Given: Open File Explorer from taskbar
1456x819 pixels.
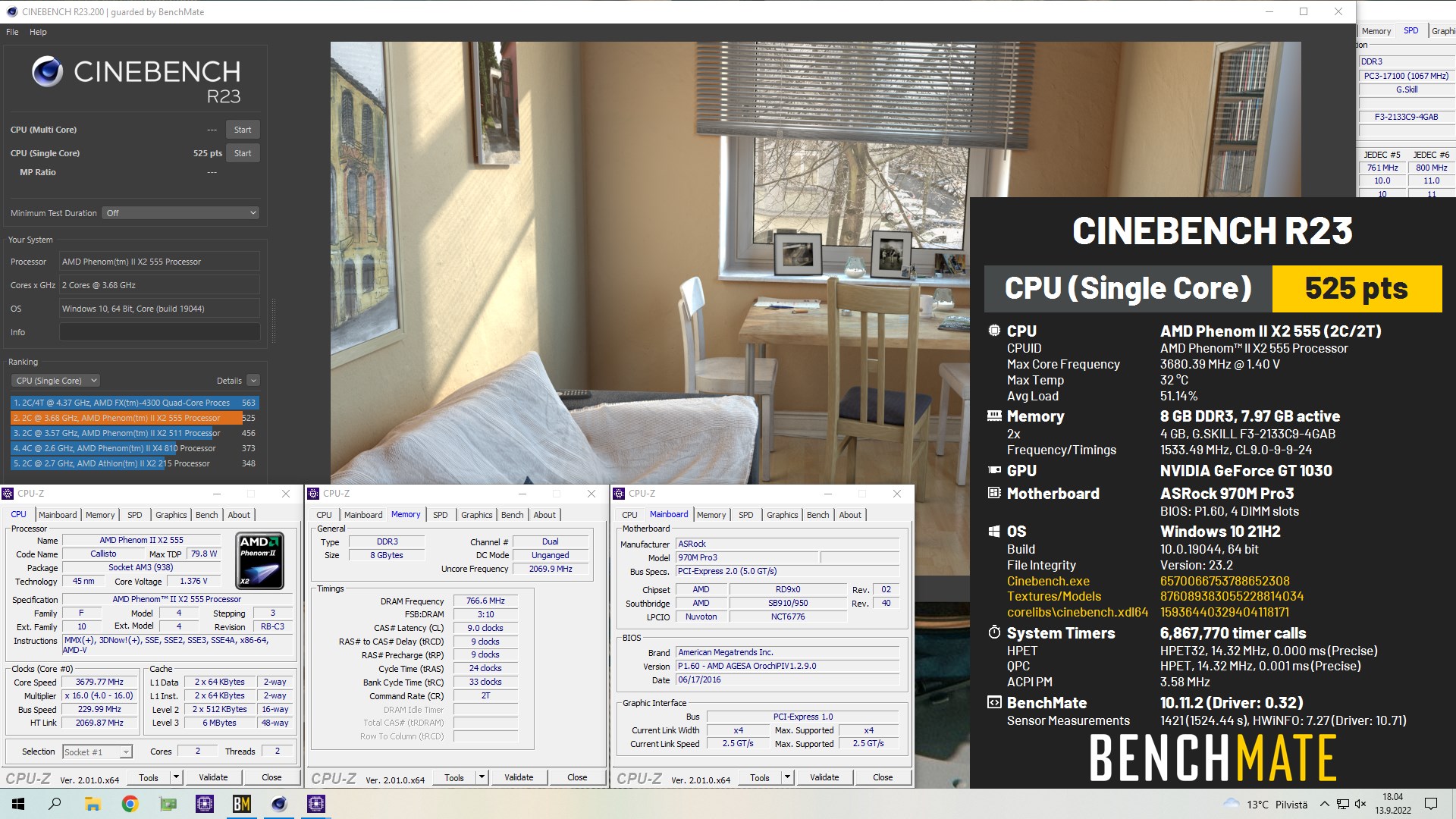Looking at the screenshot, I should point(93,804).
